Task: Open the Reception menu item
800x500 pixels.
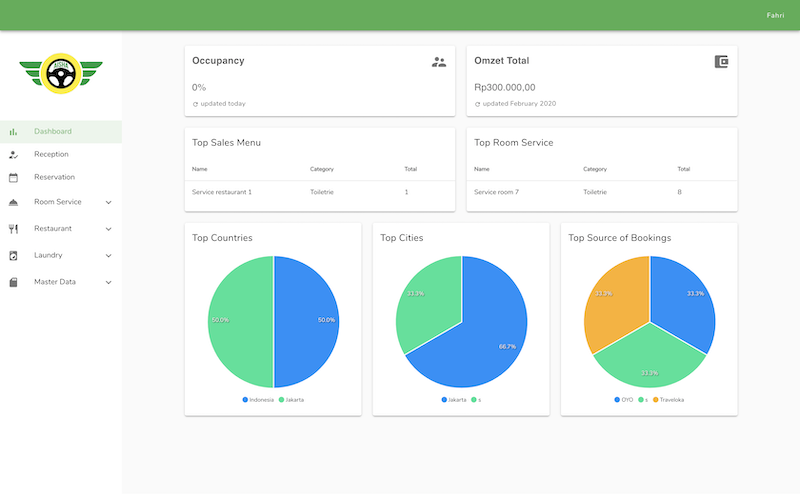Action: click(x=51, y=154)
